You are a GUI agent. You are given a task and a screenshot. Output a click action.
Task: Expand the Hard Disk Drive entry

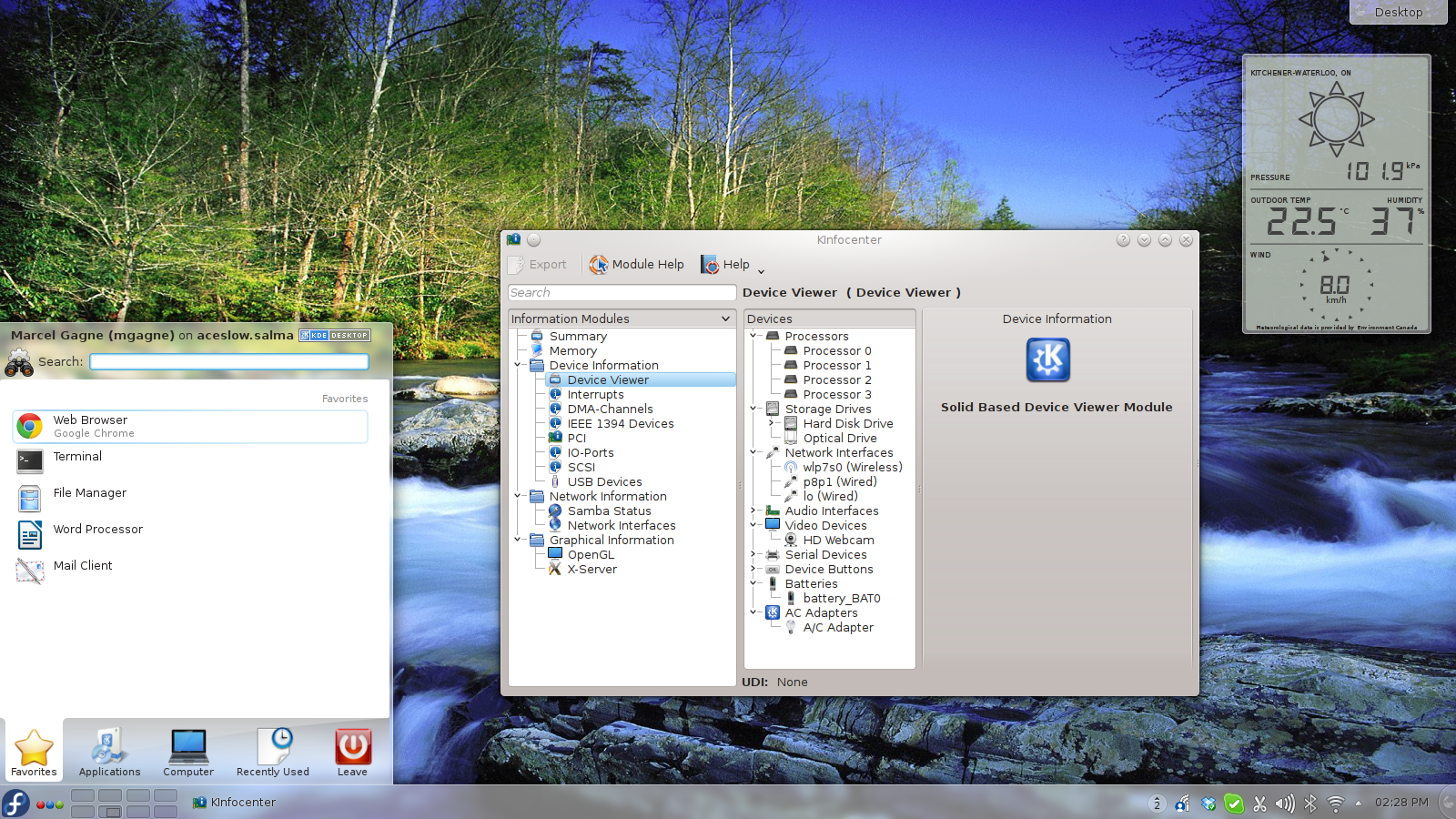[x=772, y=424]
